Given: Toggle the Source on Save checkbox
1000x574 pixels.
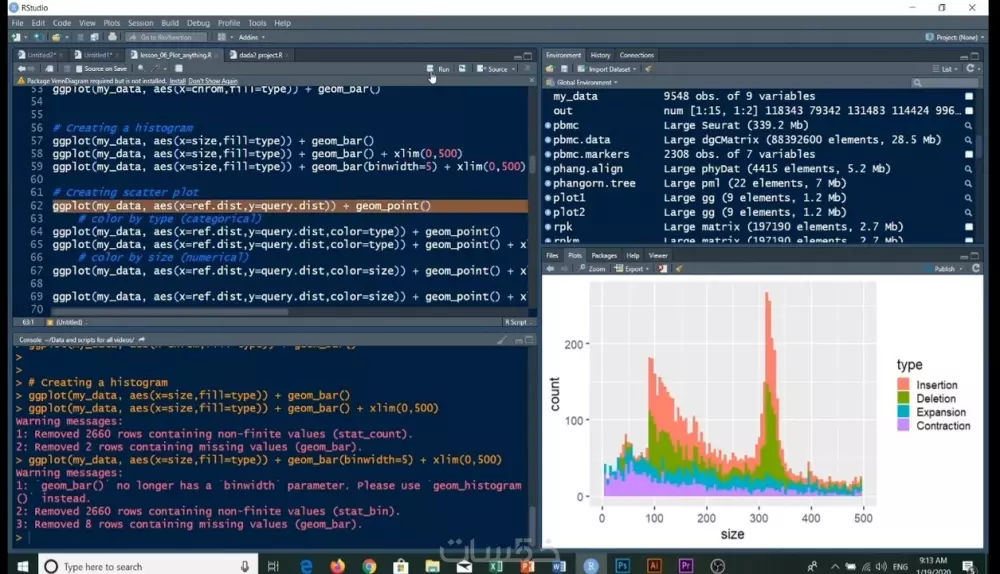Looking at the screenshot, I should click(x=79, y=68).
